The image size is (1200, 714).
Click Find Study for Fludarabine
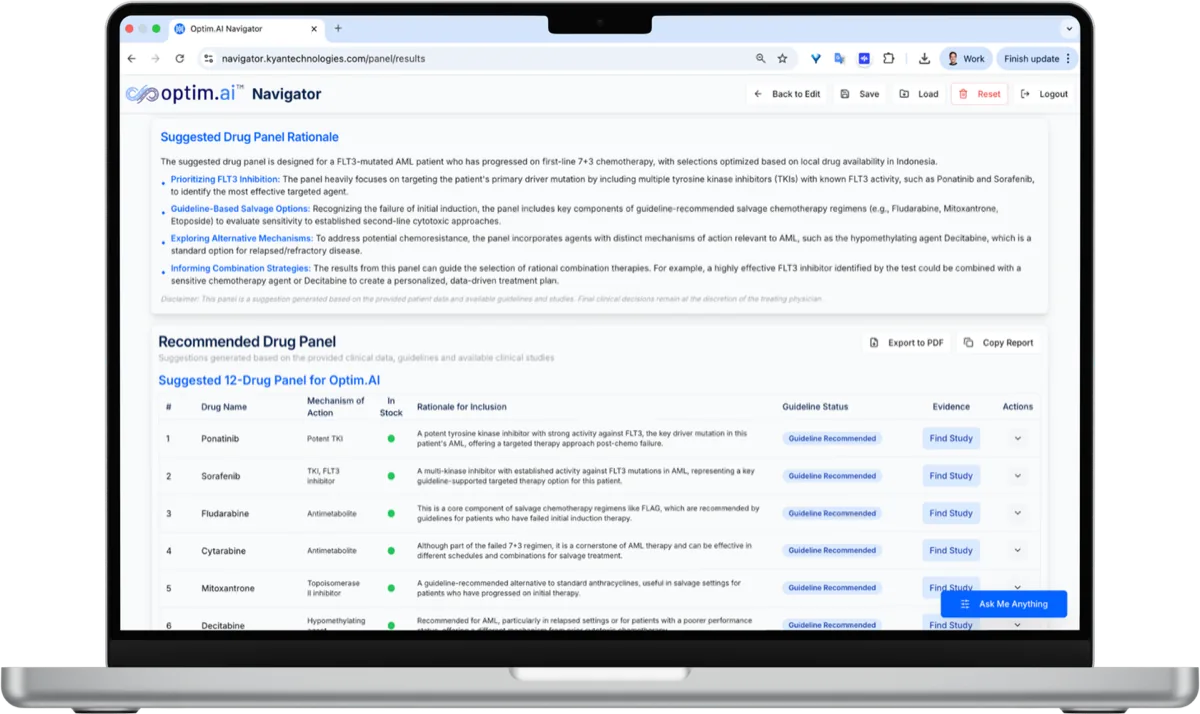(951, 513)
